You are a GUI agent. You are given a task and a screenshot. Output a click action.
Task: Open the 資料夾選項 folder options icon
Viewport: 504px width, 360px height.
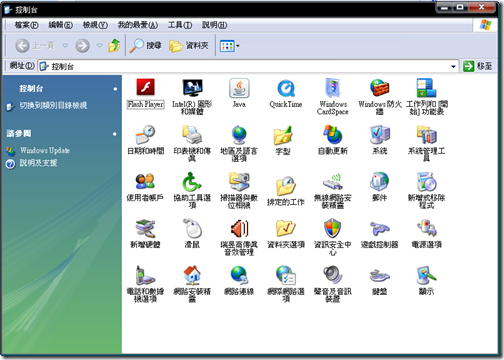(286, 229)
